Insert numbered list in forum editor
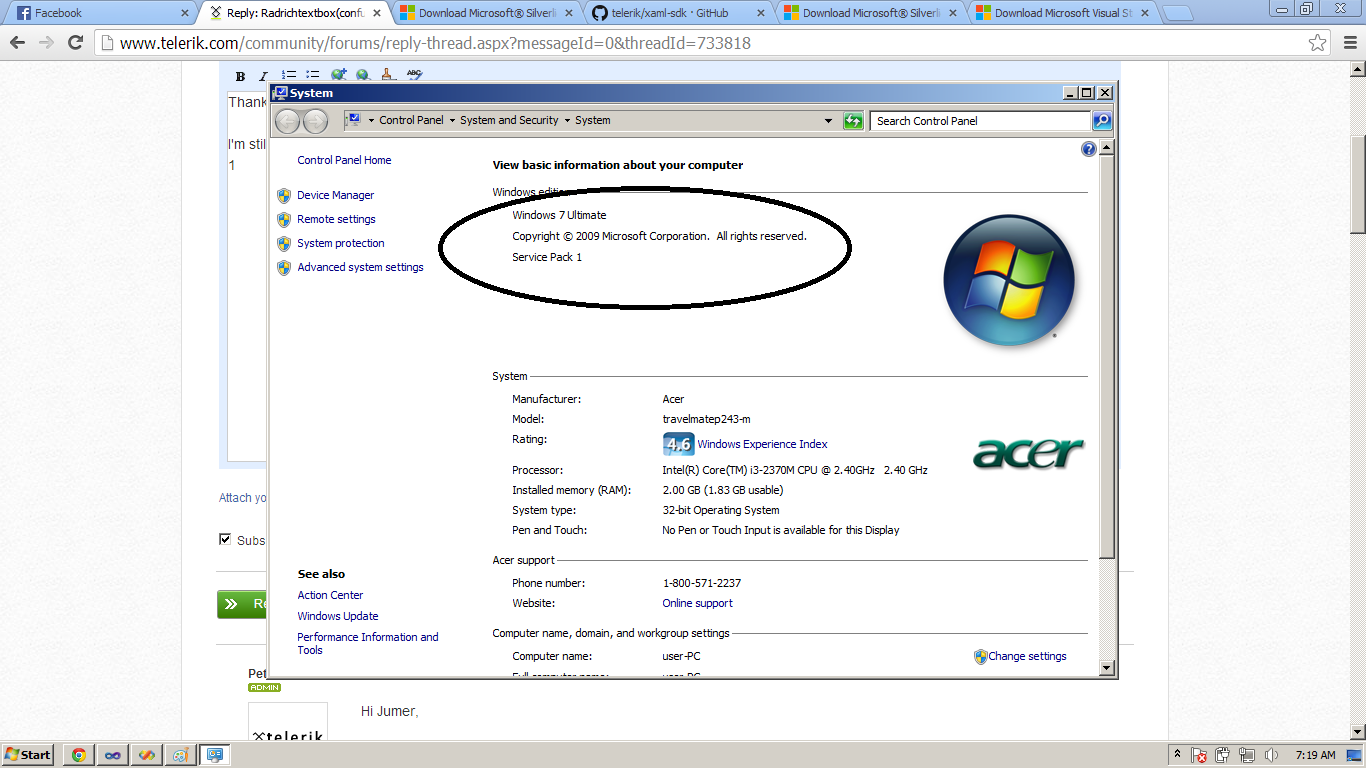Image resolution: width=1366 pixels, height=768 pixels. pos(289,75)
